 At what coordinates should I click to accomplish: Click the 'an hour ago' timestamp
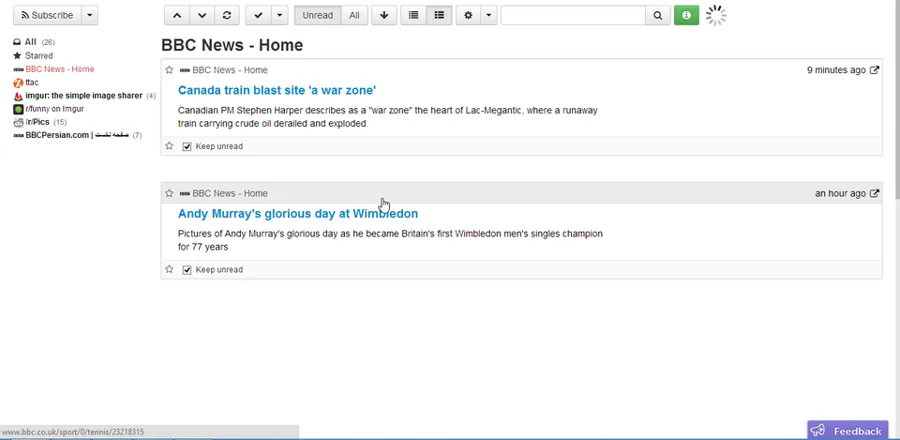click(840, 193)
